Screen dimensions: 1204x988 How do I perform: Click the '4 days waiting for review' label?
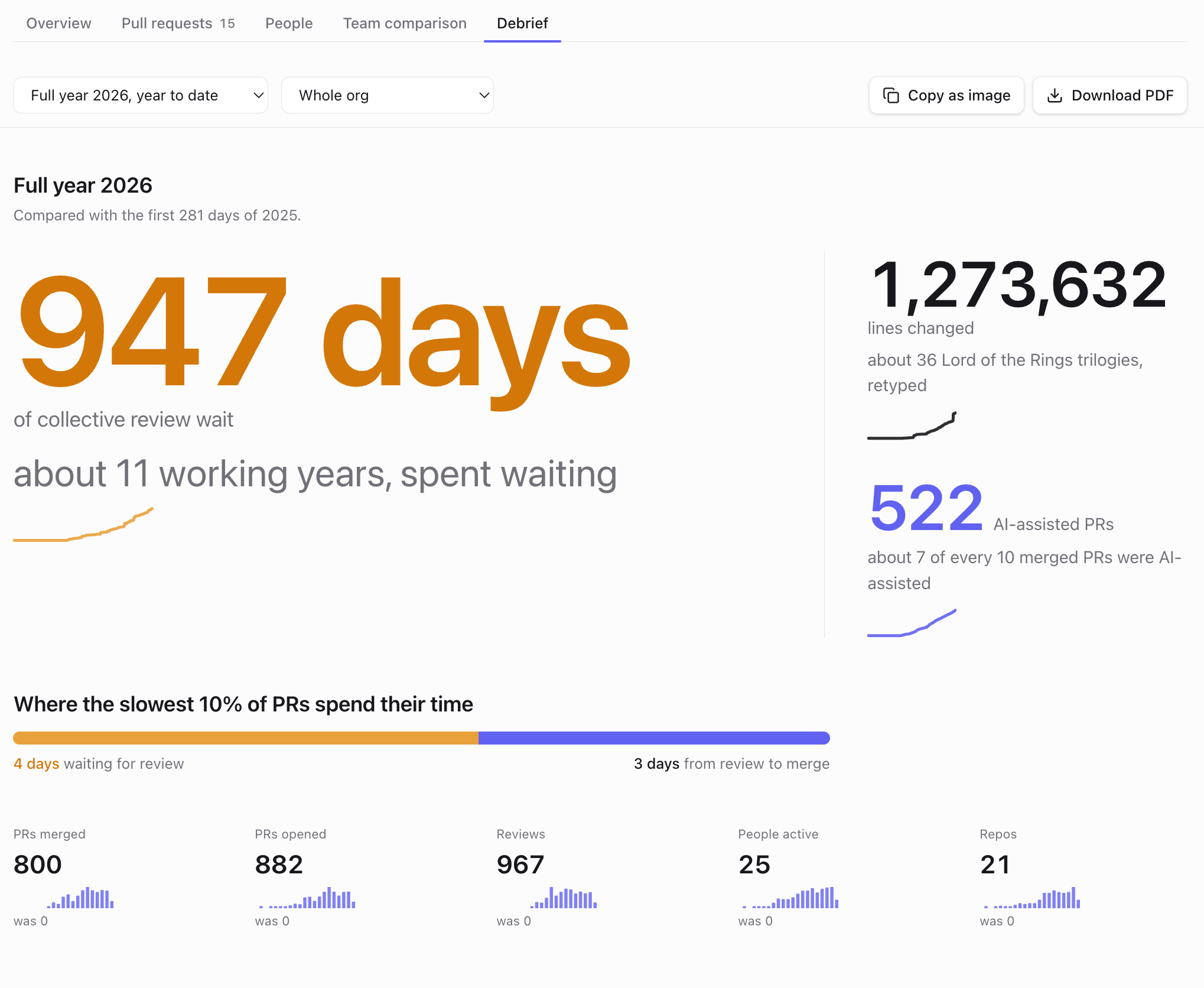click(99, 763)
